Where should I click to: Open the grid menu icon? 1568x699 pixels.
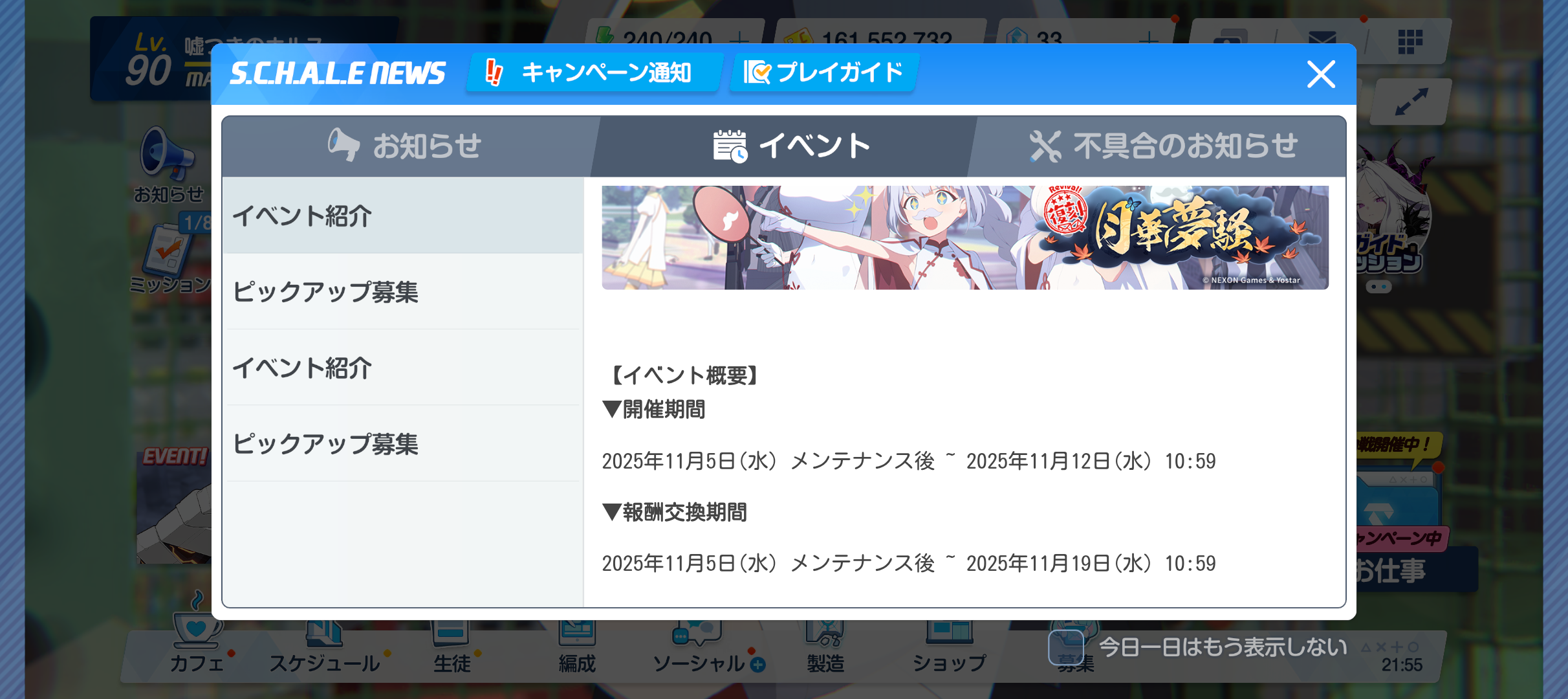1410,42
